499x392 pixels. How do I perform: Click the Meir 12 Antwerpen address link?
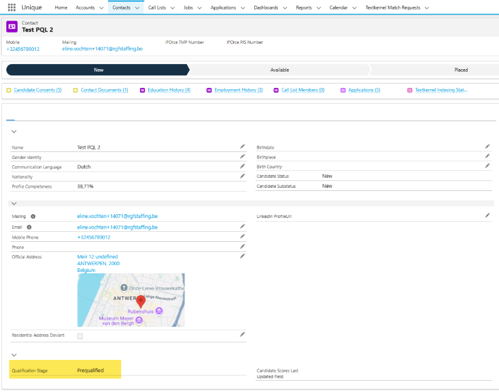(98, 263)
